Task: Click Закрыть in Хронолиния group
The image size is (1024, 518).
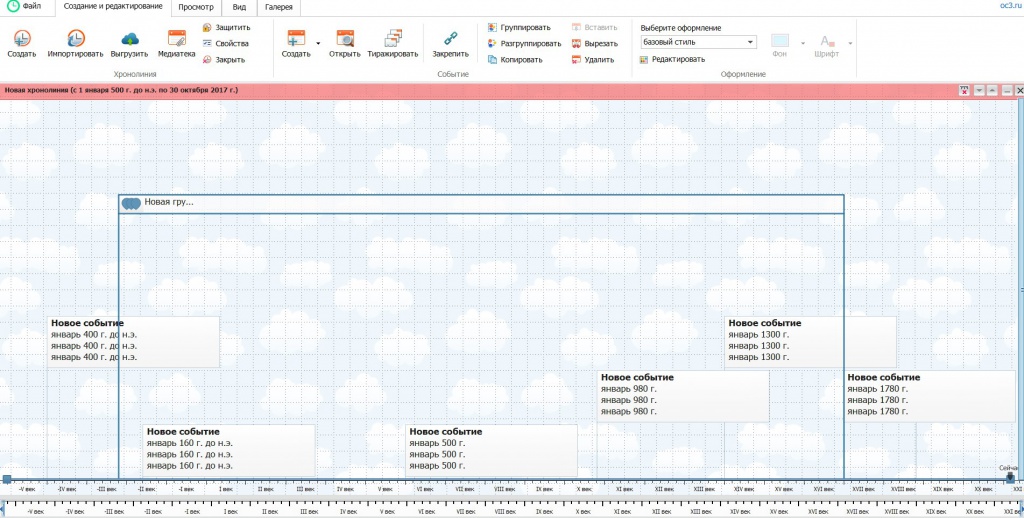Action: coord(223,59)
